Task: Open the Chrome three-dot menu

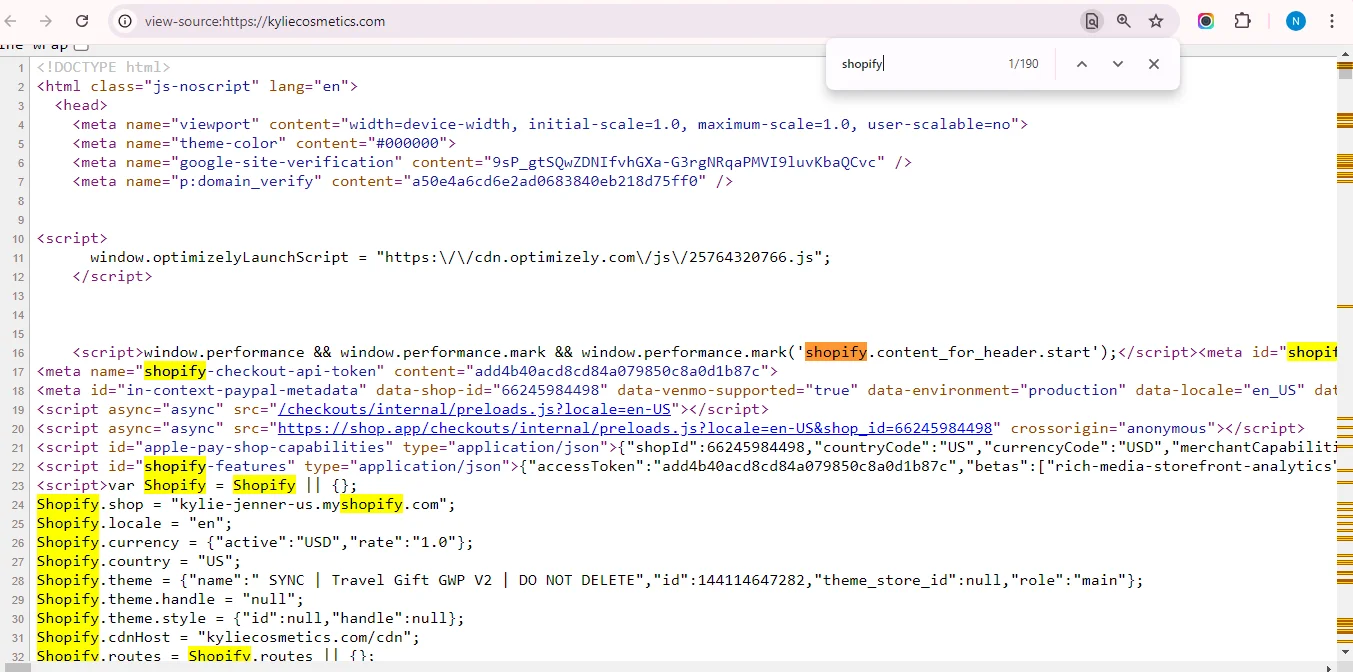Action: [1332, 20]
